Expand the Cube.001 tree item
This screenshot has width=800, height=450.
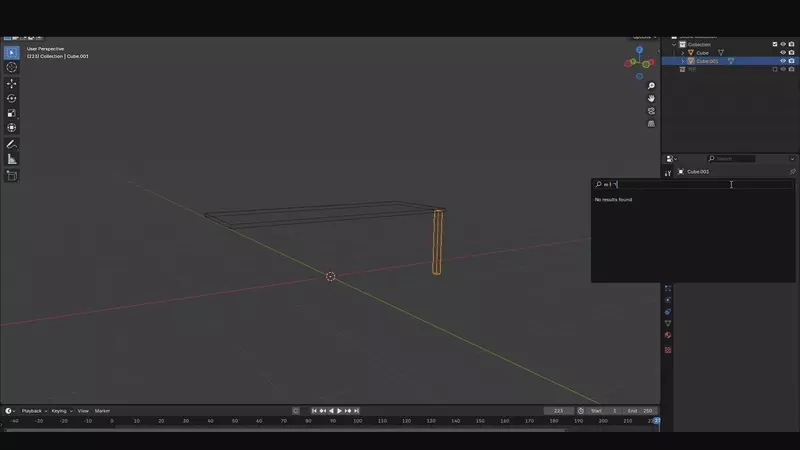683,61
